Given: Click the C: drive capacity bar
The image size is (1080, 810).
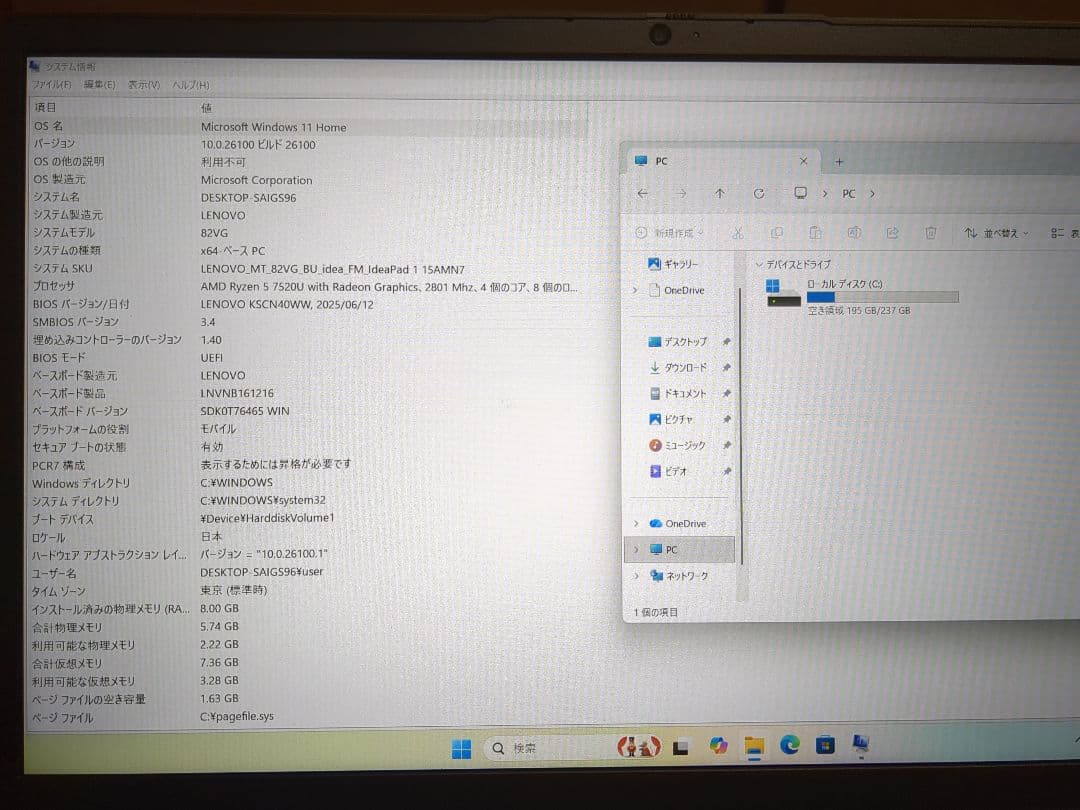Looking at the screenshot, I should point(880,296).
